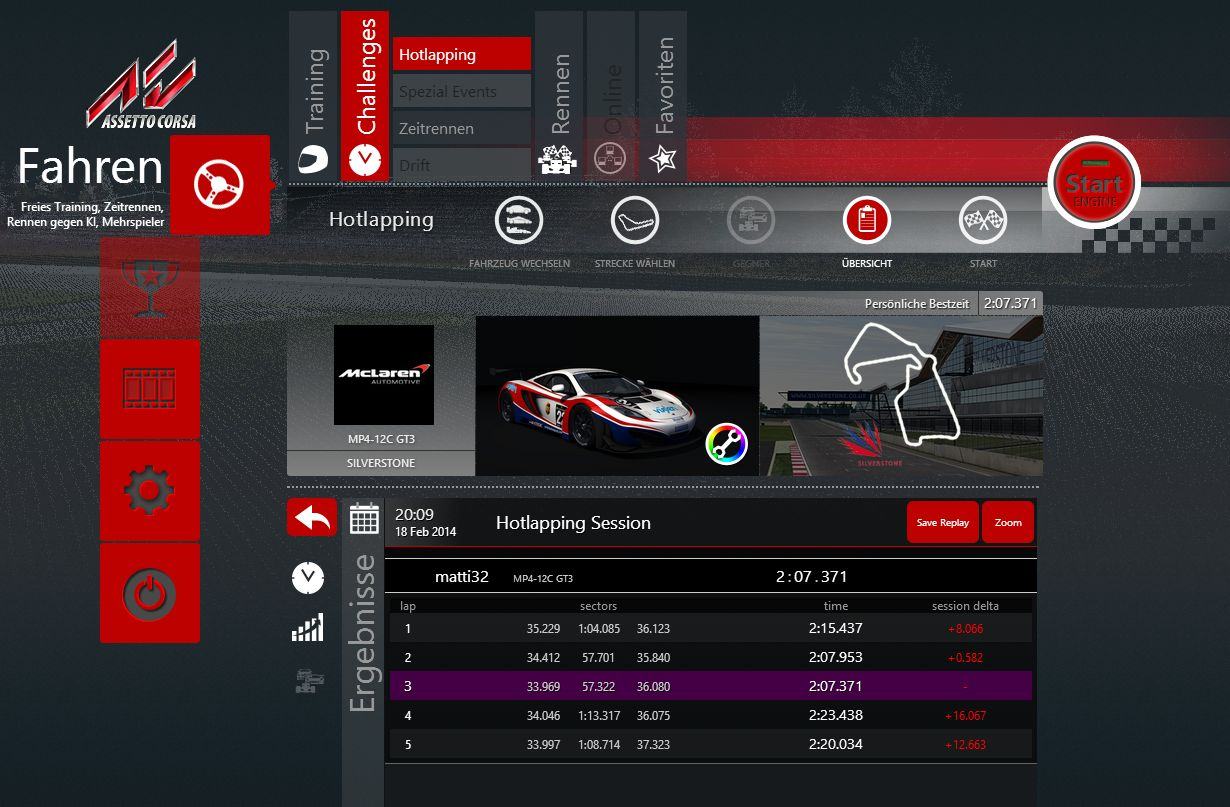Screen dimensions: 1230x807
Task: Select the Hotlapping menu item
Action: pyautogui.click(x=462, y=55)
